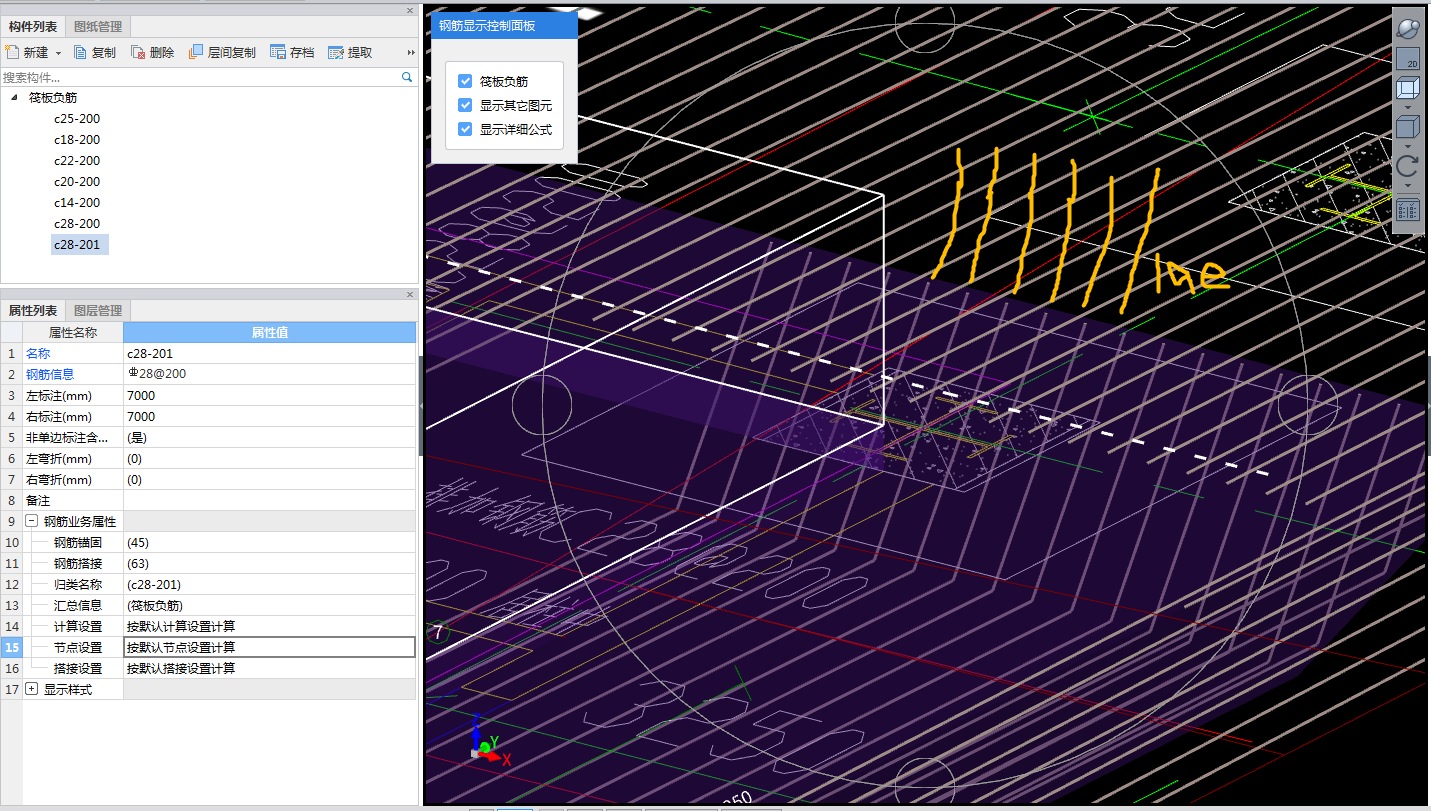
Task: Collapse the 钢筋业务属性 group
Action: [32, 521]
